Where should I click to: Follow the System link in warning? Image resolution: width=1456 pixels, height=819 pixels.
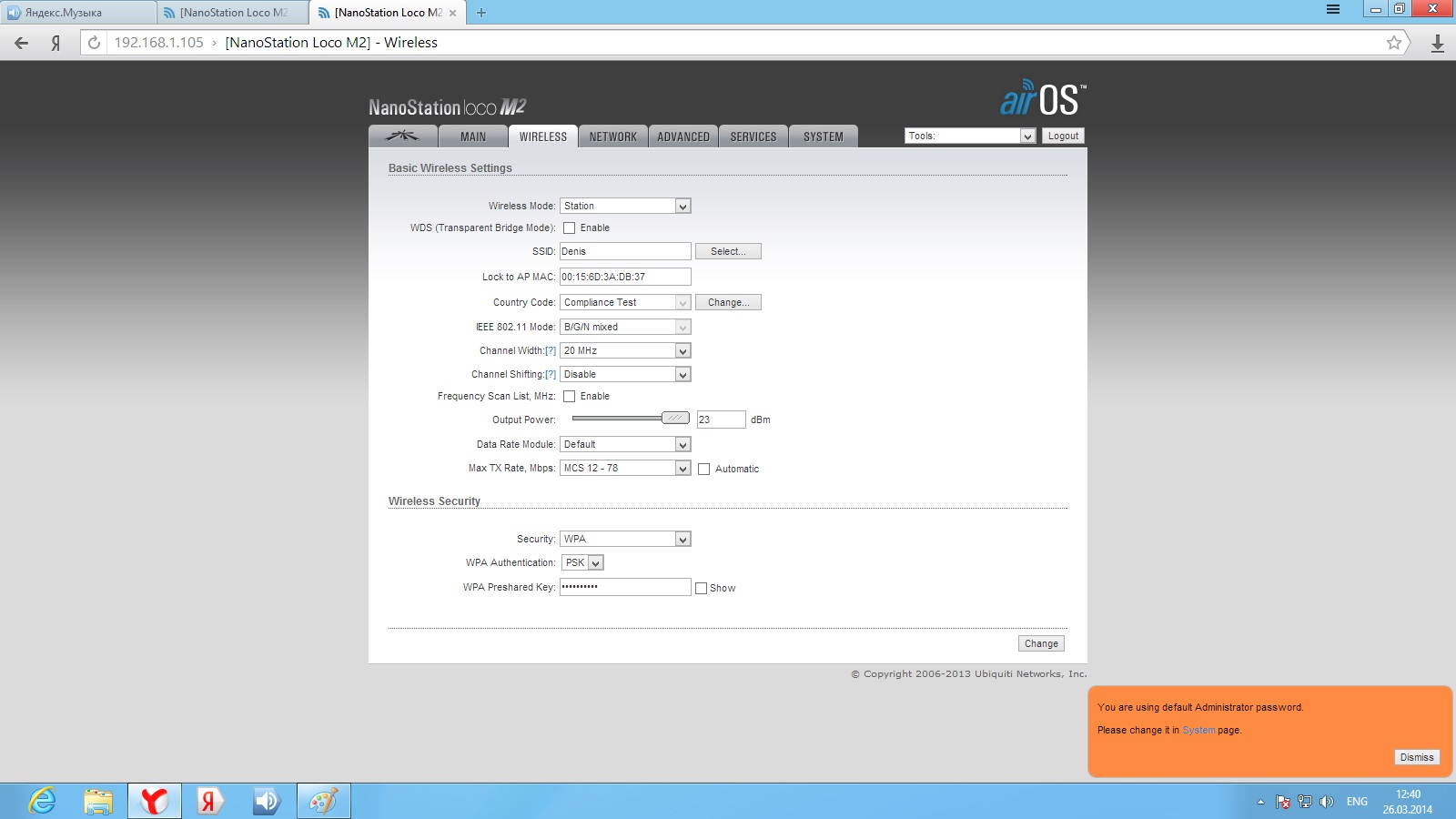(1198, 731)
